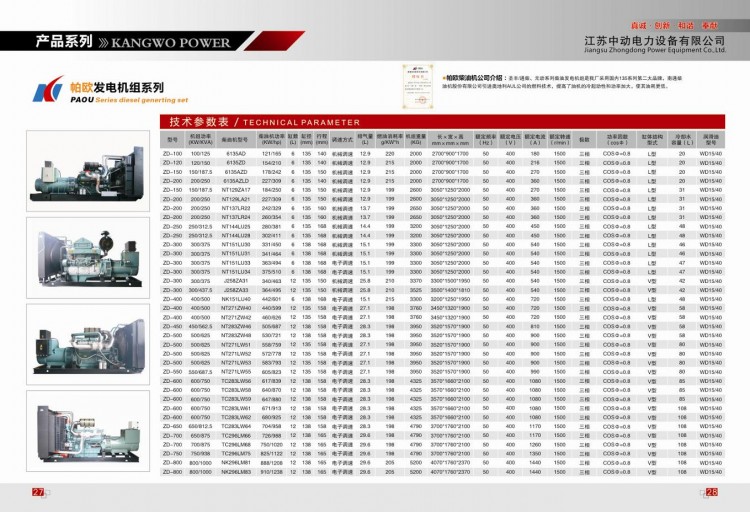Click the model cell ZD-750

pyautogui.click(x=172, y=454)
